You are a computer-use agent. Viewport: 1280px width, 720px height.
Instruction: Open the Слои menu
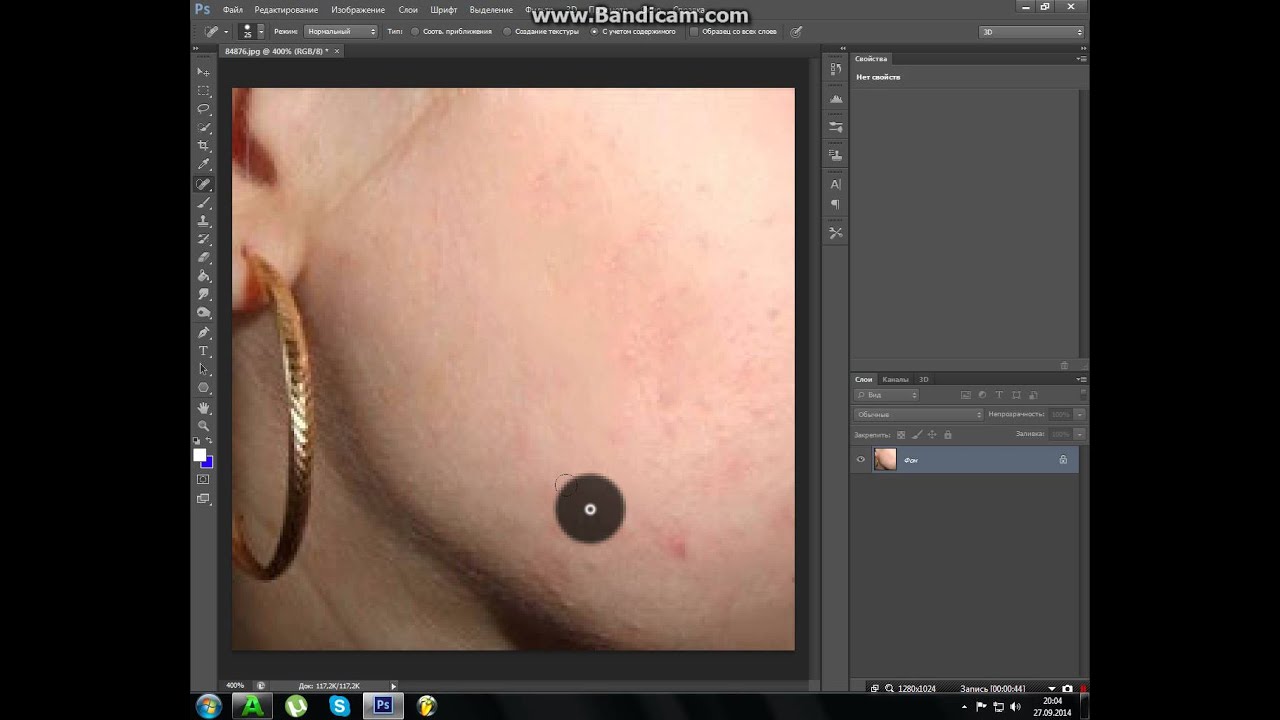point(408,10)
